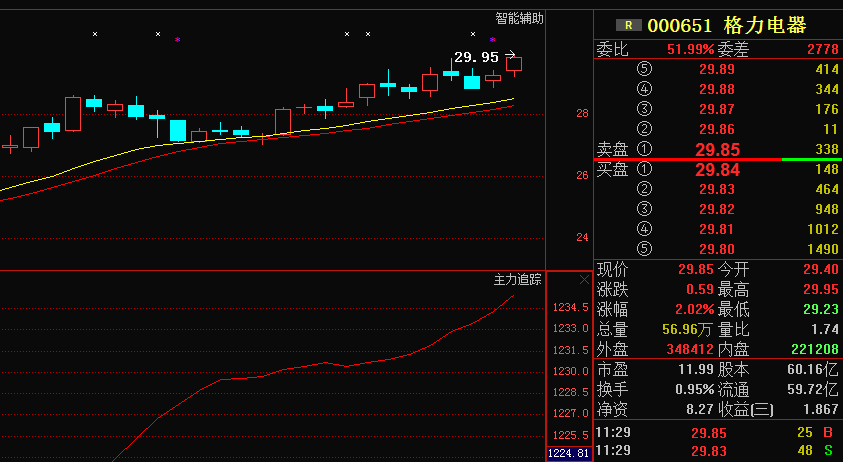Screen dimensions: 843x462
Task: Click the circled 1 in the 卖盘 row
Action: [x=644, y=149]
